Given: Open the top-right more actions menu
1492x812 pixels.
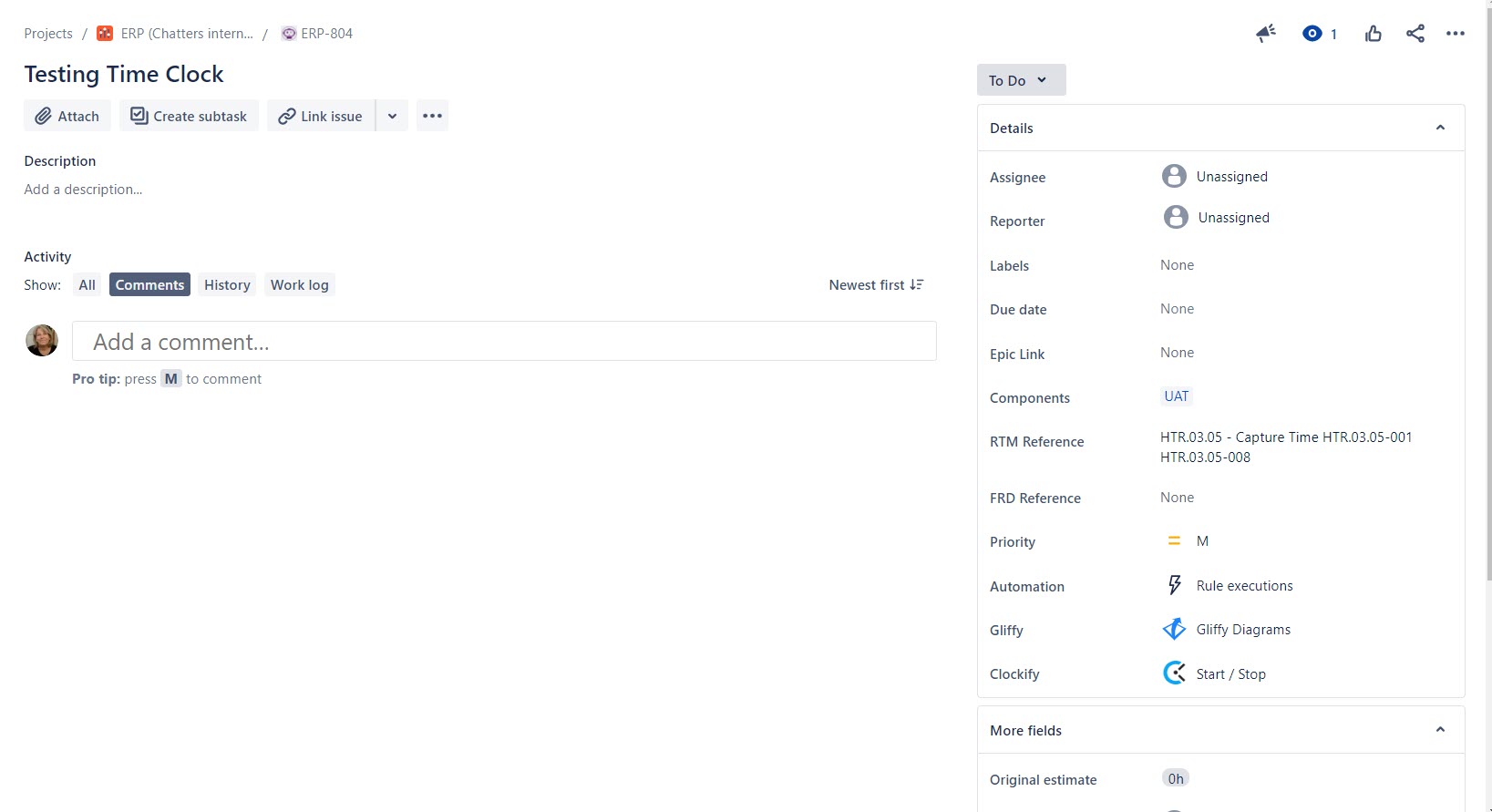Looking at the screenshot, I should coord(1456,34).
